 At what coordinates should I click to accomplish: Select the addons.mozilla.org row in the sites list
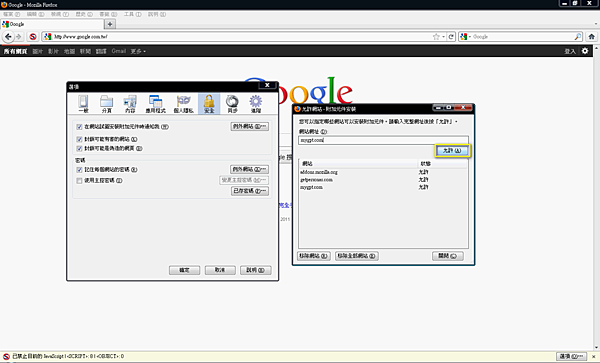pos(383,172)
